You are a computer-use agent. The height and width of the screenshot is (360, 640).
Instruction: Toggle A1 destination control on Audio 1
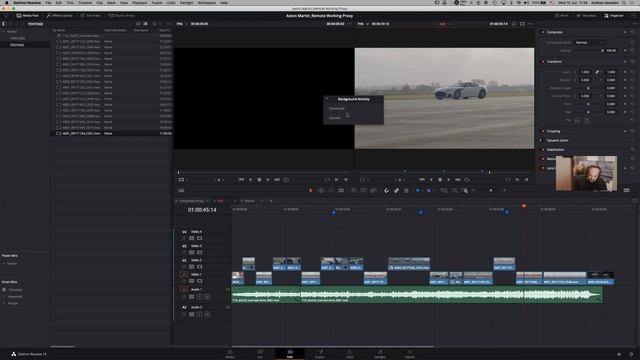coord(184,289)
